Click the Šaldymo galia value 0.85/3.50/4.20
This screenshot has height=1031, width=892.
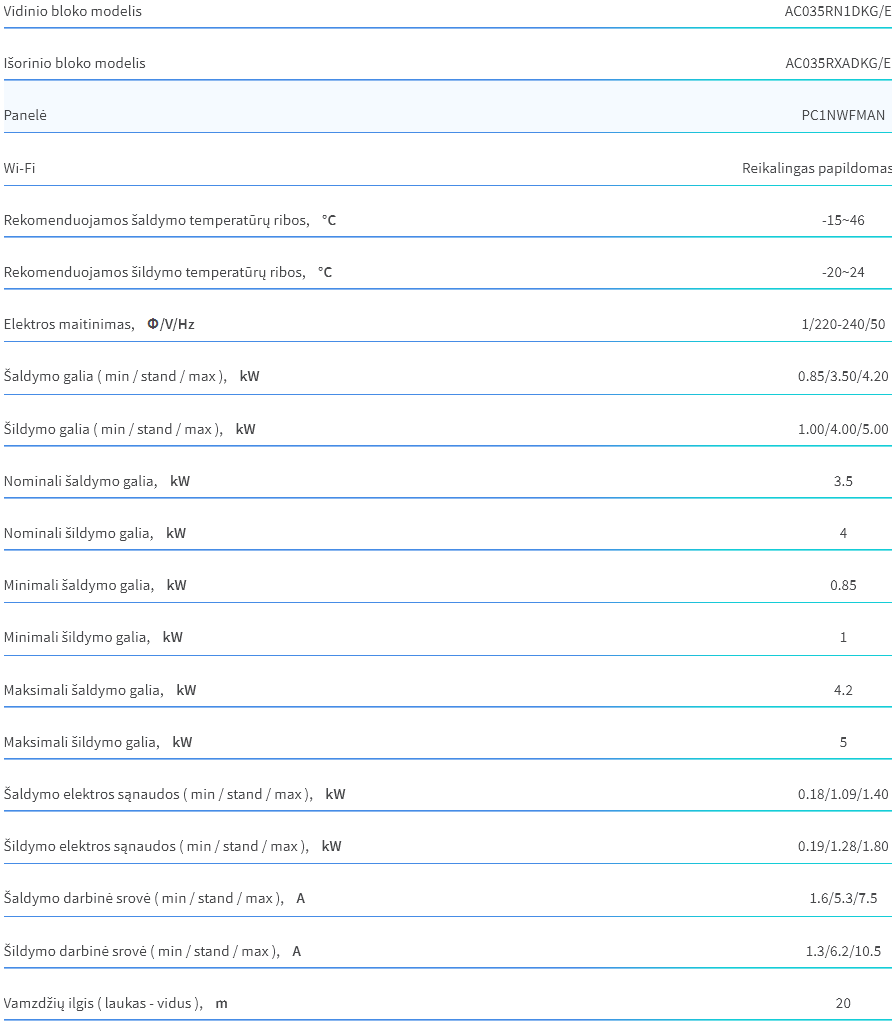[x=843, y=376]
